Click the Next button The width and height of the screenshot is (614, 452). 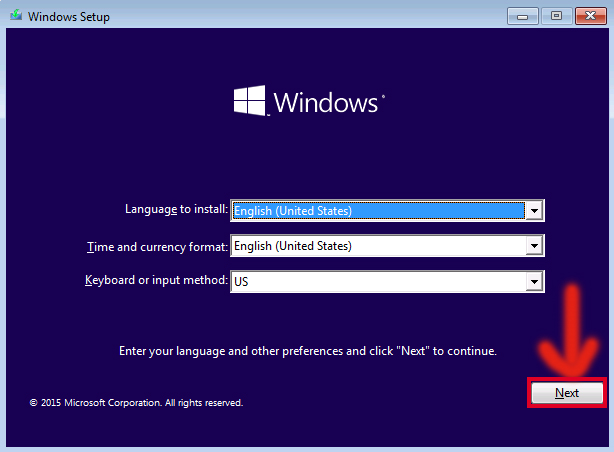click(567, 392)
